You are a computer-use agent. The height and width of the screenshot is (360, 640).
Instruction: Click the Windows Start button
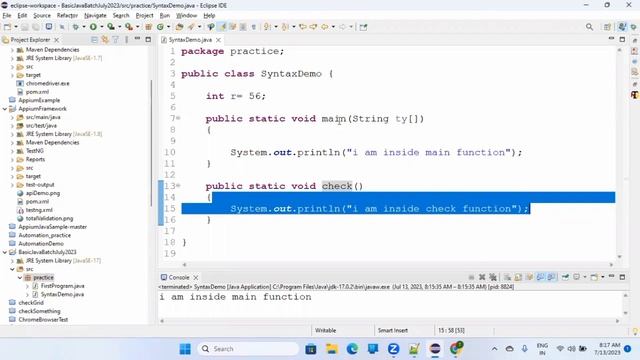(x=185, y=349)
